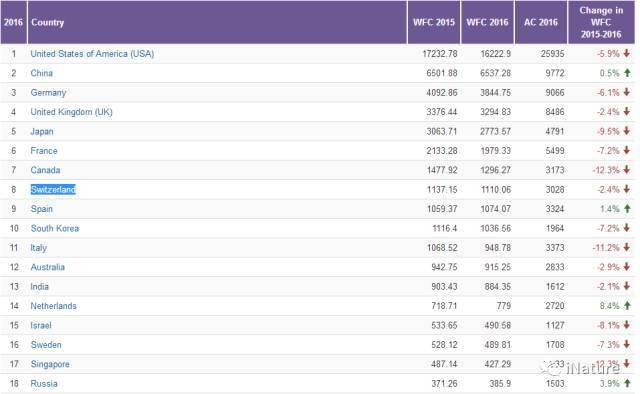This screenshot has width=640, height=394.
Task: Sort by the AC 2016 column header
Action: (541, 22)
